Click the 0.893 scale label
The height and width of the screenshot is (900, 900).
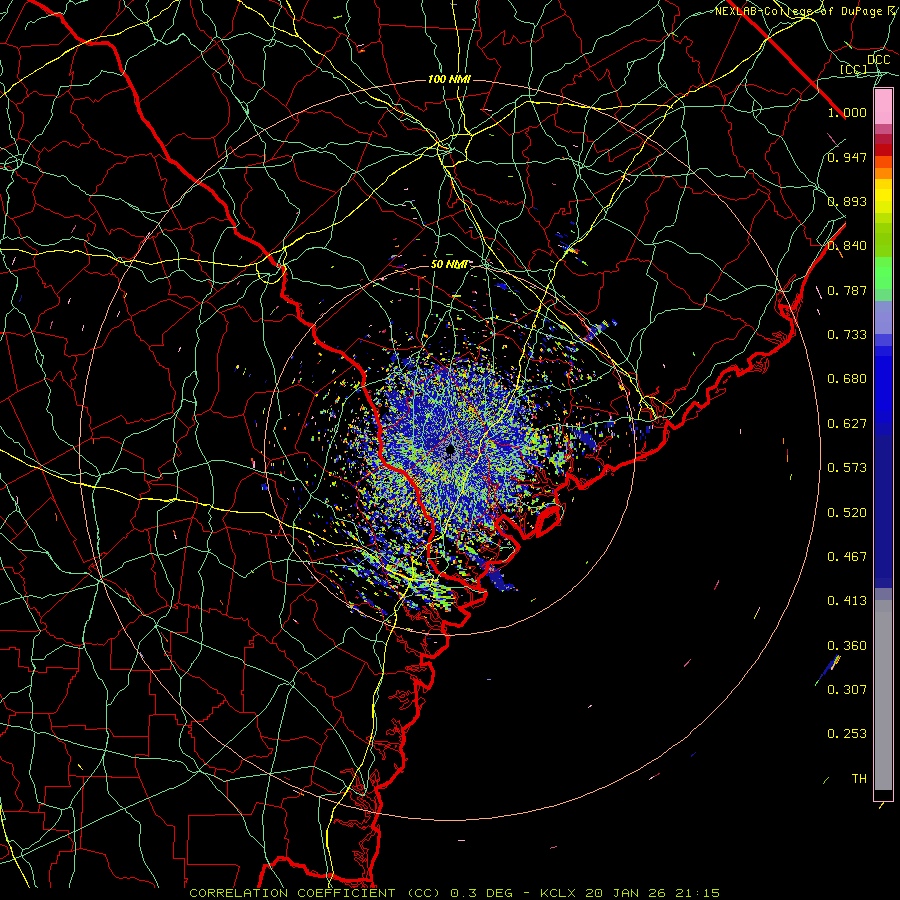pos(847,201)
